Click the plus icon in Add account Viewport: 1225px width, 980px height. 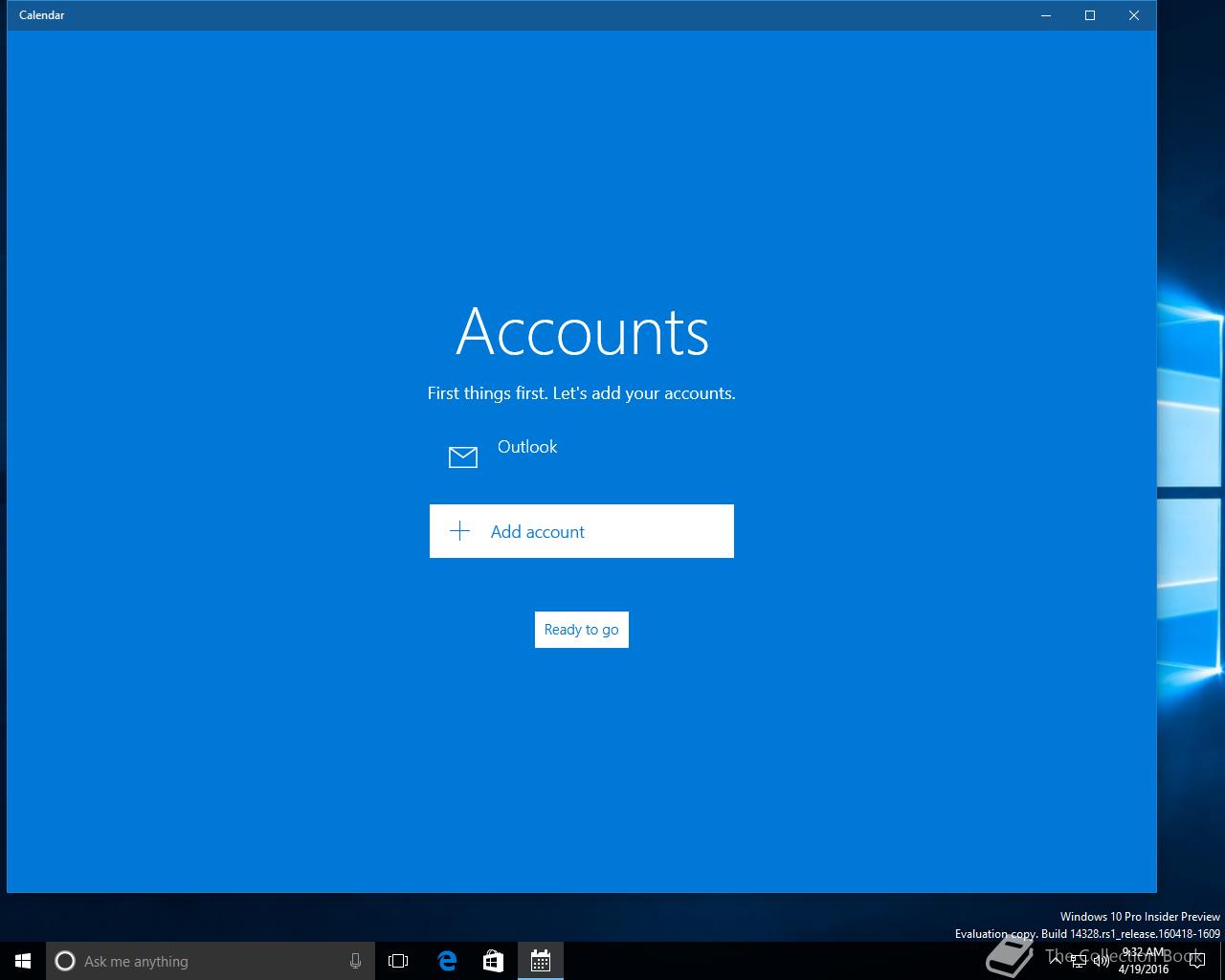click(460, 531)
